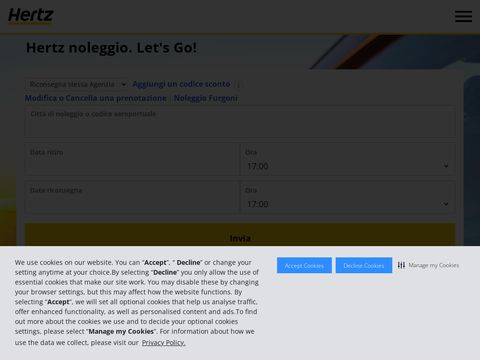
Task: Open Modifica o Cancella una prenotazione
Action: [96, 98]
